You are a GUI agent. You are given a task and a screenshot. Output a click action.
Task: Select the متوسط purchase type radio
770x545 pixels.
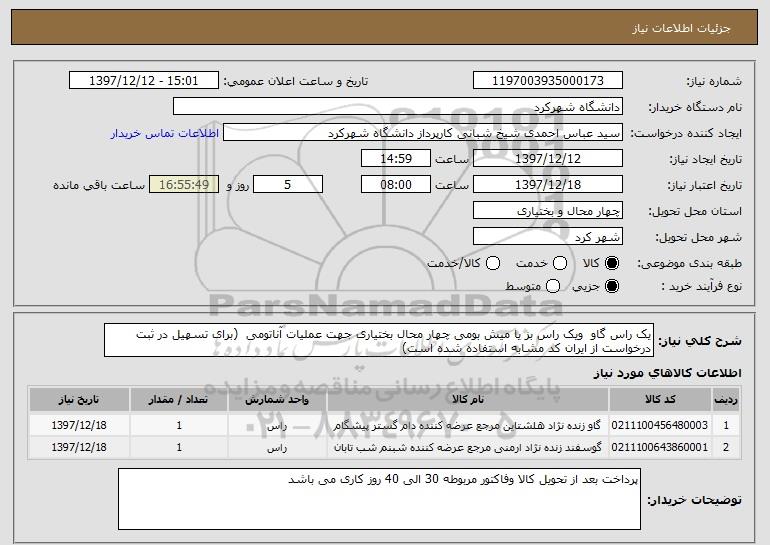553,286
